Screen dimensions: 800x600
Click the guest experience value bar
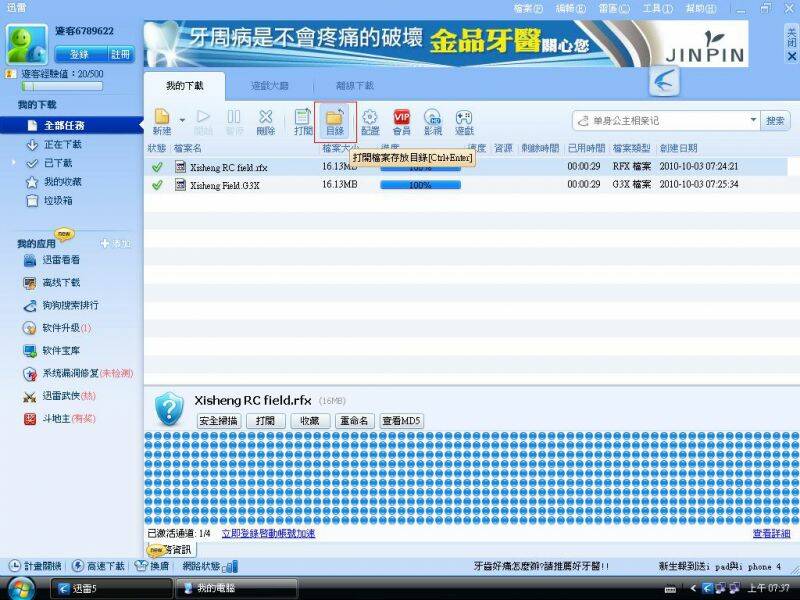coord(62,87)
